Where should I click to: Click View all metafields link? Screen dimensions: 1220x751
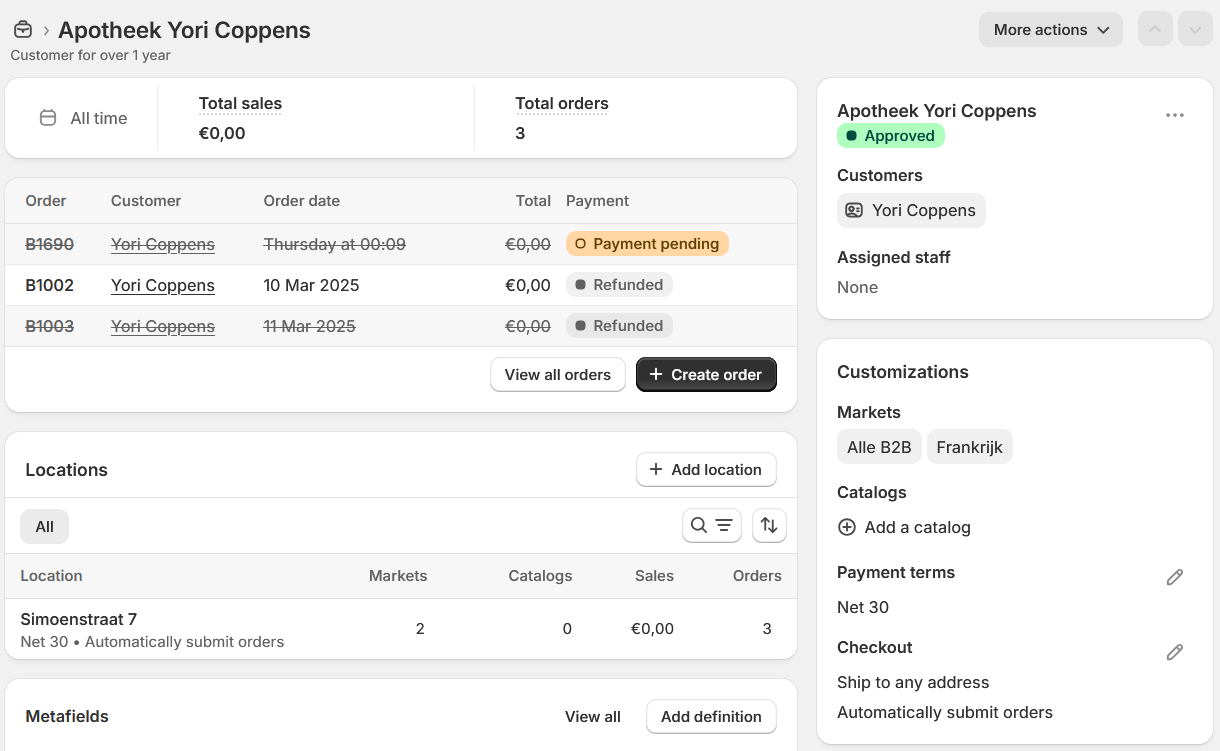coord(593,716)
